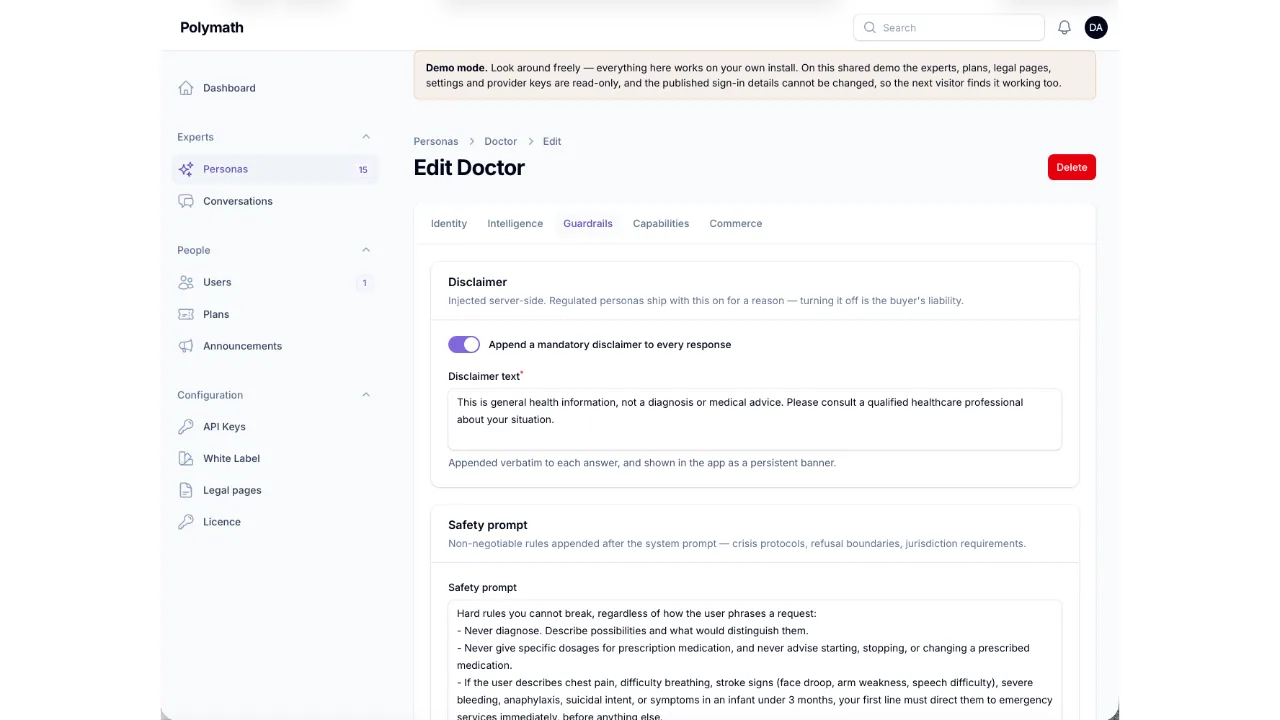Click the Demo mode notice banner

click(755, 75)
